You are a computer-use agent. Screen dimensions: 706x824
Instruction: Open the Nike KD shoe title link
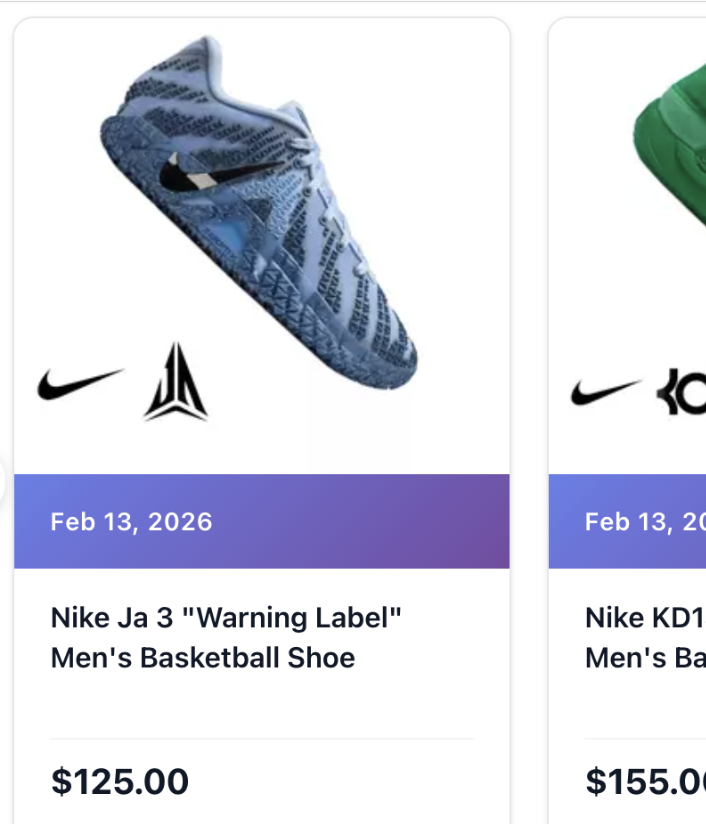pyautogui.click(x=645, y=618)
